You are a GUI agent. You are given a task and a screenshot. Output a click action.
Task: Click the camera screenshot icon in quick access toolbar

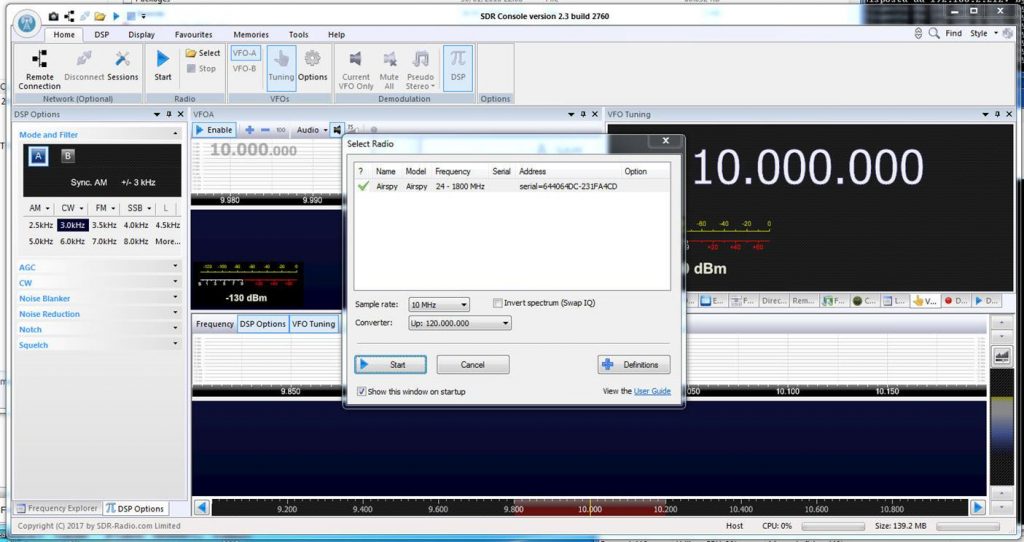(x=54, y=16)
